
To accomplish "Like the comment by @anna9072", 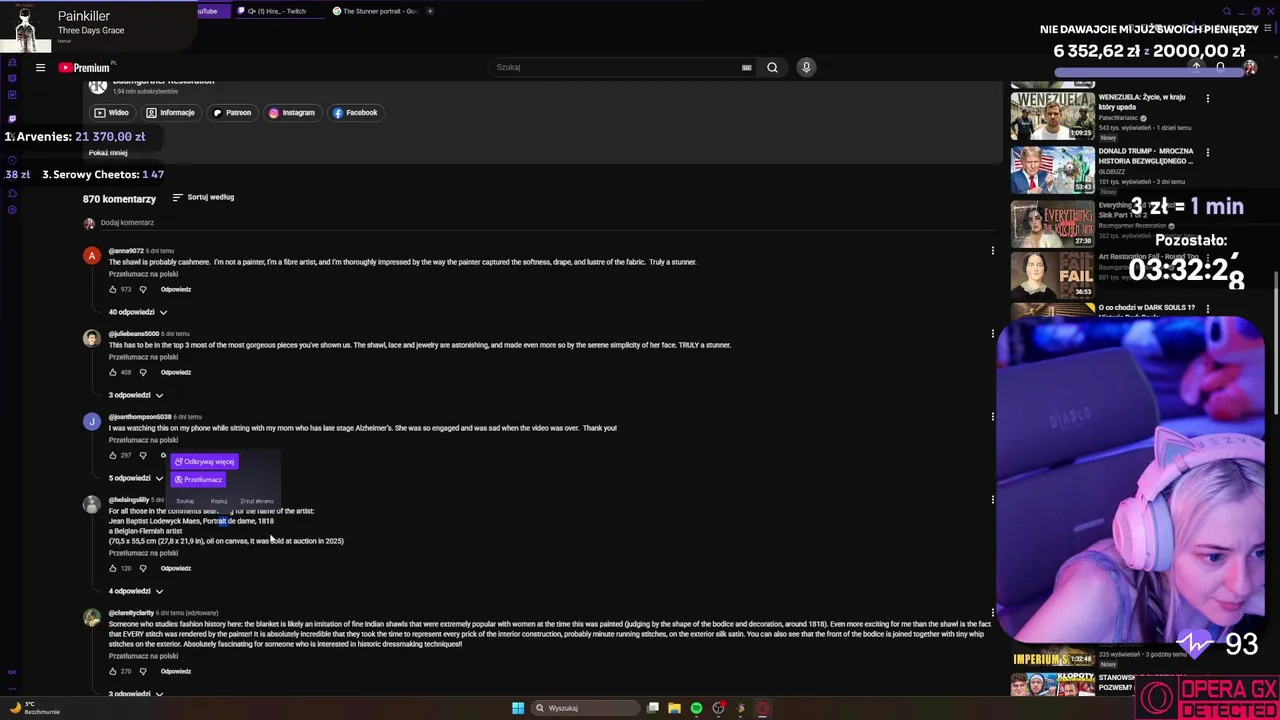I will click(x=113, y=289).
